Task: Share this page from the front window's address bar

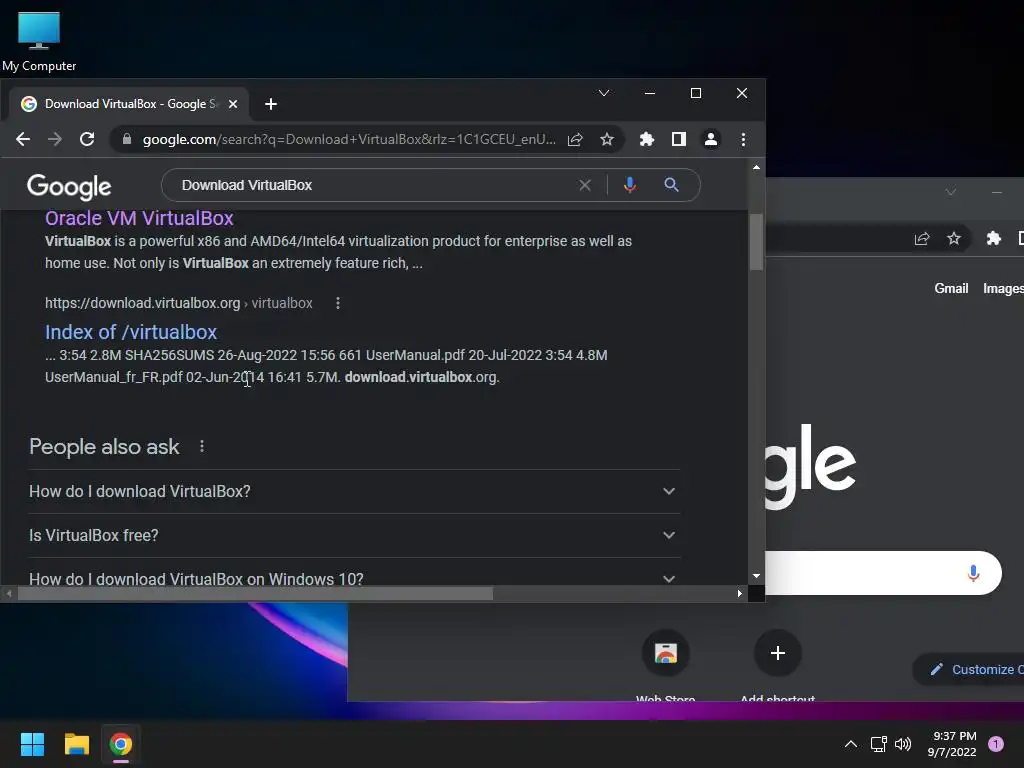Action: (x=575, y=139)
